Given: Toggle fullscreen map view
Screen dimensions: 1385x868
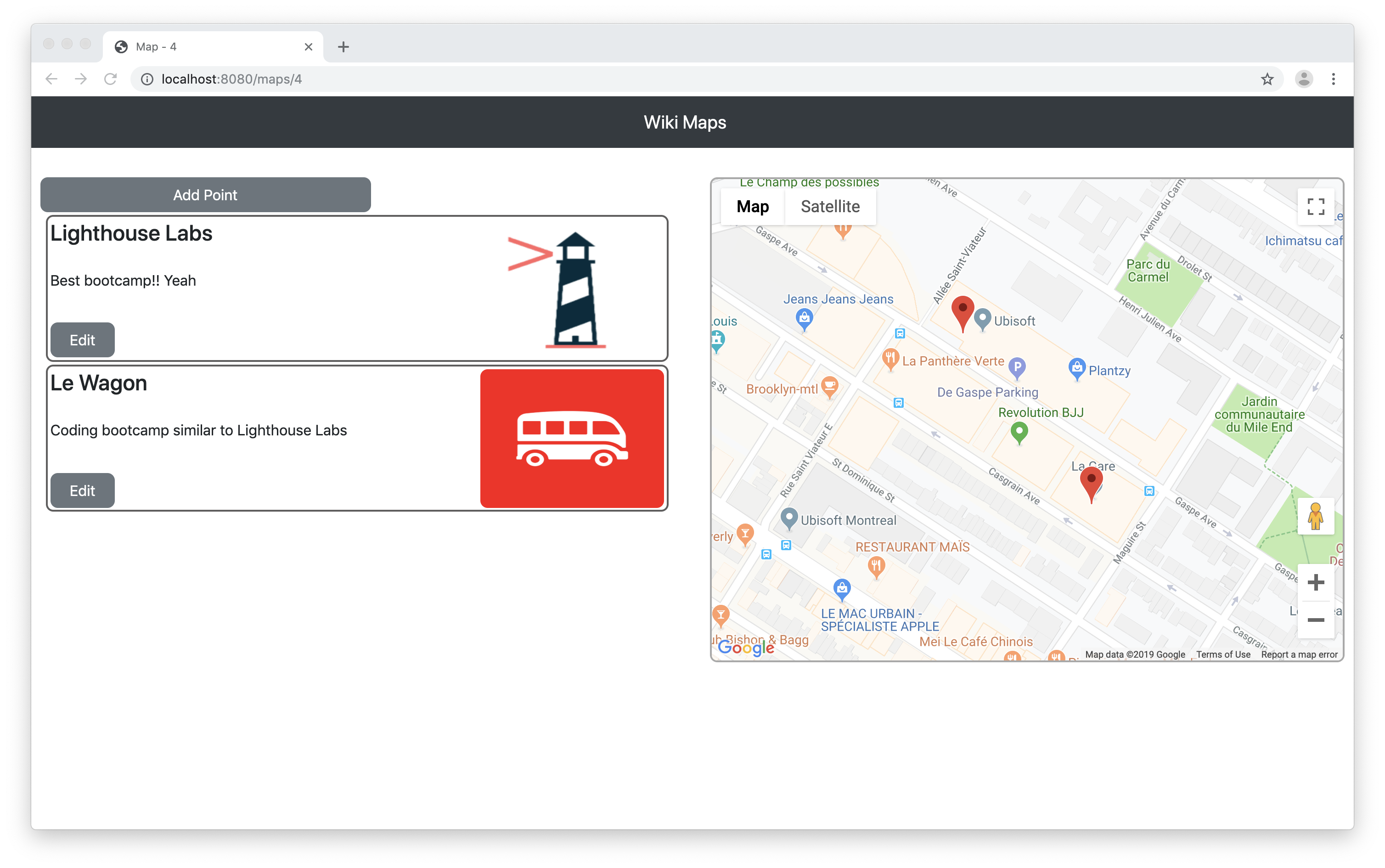Looking at the screenshot, I should [1316, 207].
